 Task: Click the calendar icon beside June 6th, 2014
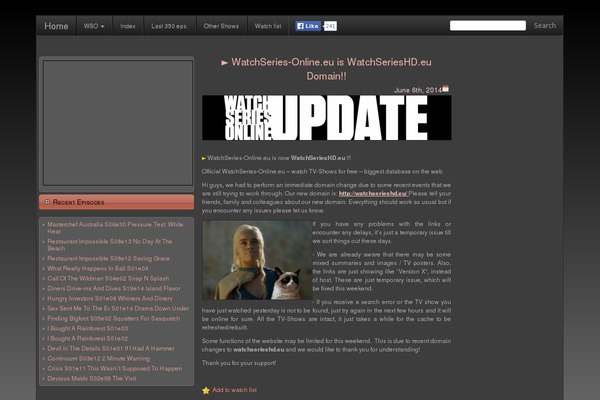pos(445,88)
